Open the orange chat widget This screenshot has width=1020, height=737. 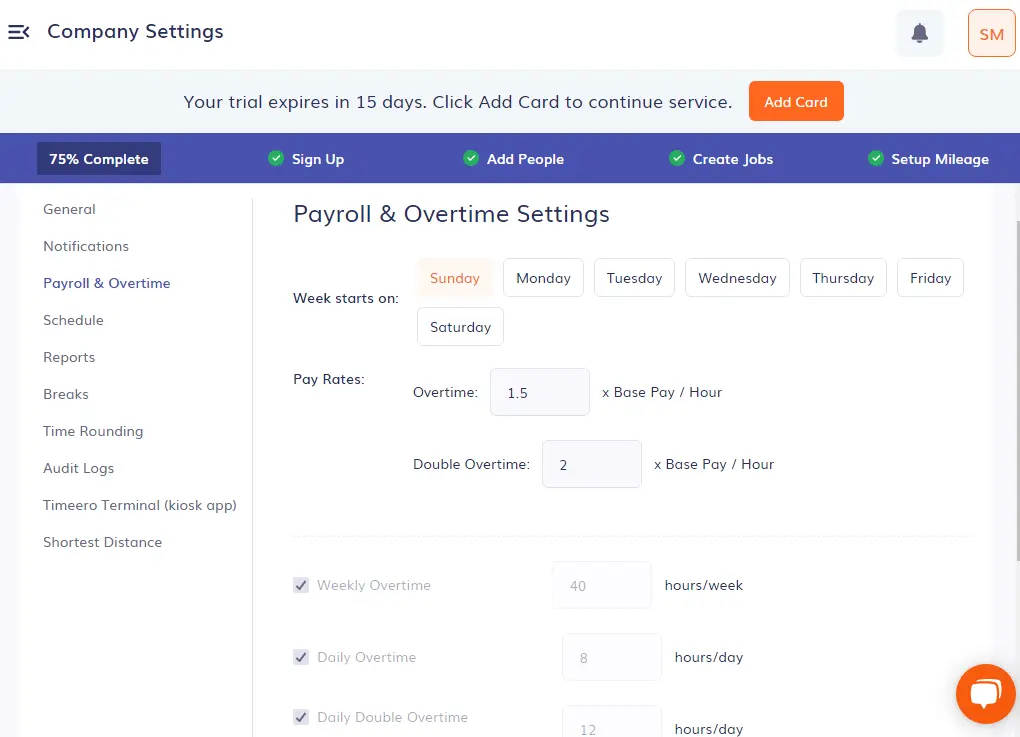pos(985,693)
